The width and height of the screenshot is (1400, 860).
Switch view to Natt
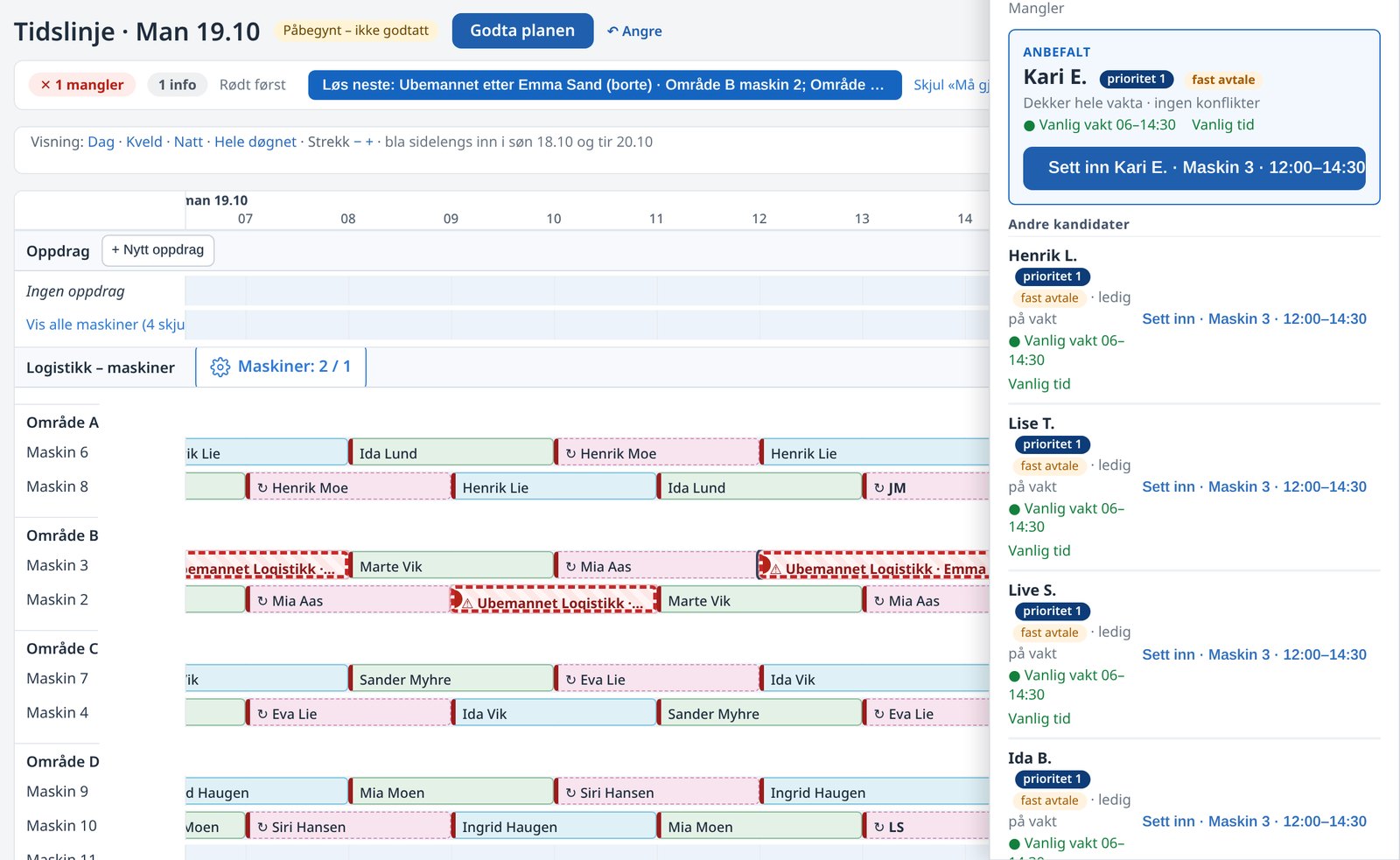[x=188, y=142]
